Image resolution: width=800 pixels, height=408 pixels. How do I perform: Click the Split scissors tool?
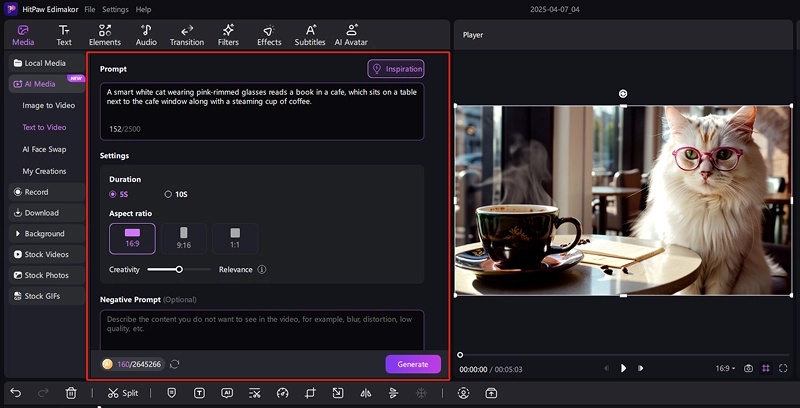point(123,393)
